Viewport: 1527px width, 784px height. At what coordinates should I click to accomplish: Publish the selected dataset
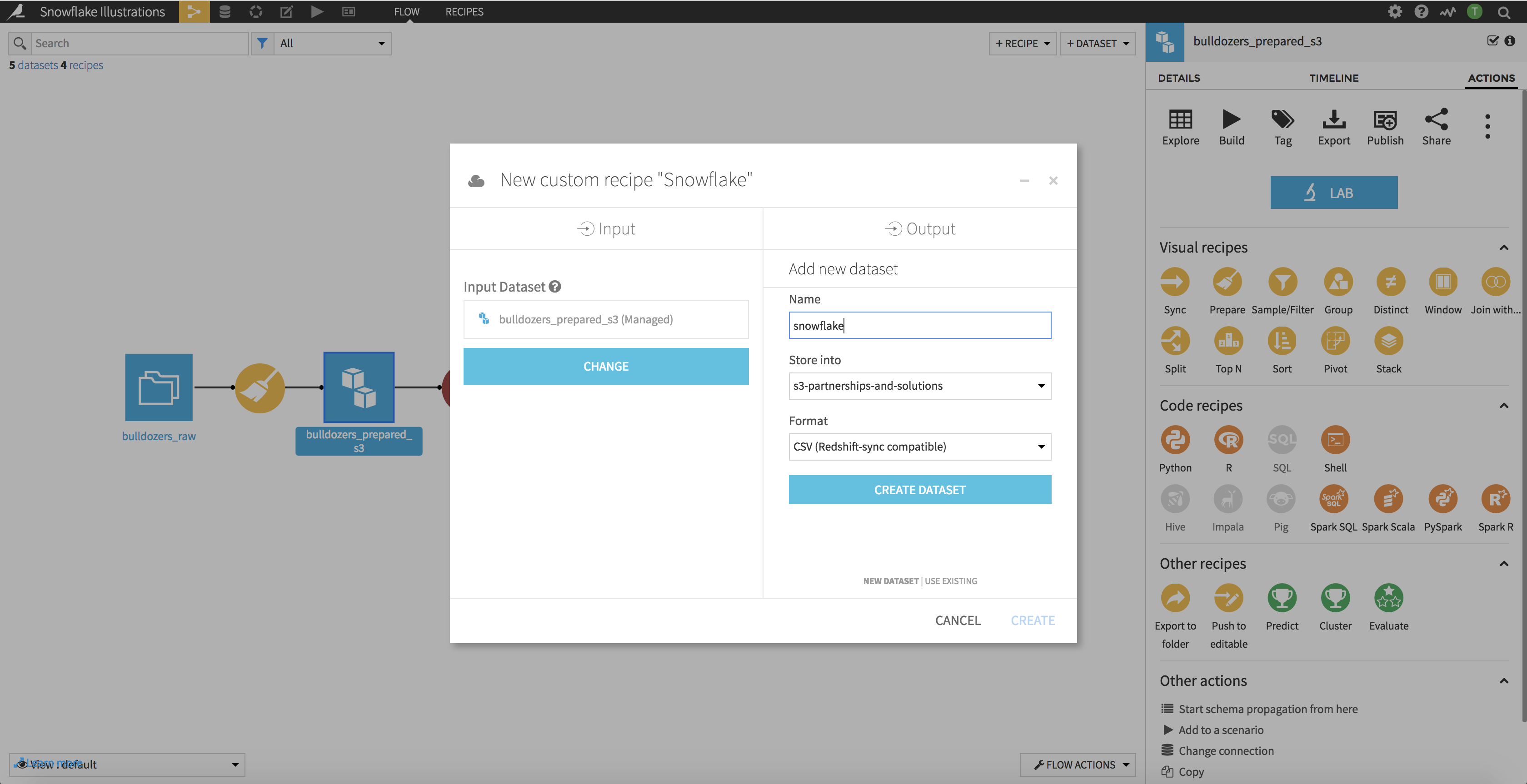[x=1385, y=127]
